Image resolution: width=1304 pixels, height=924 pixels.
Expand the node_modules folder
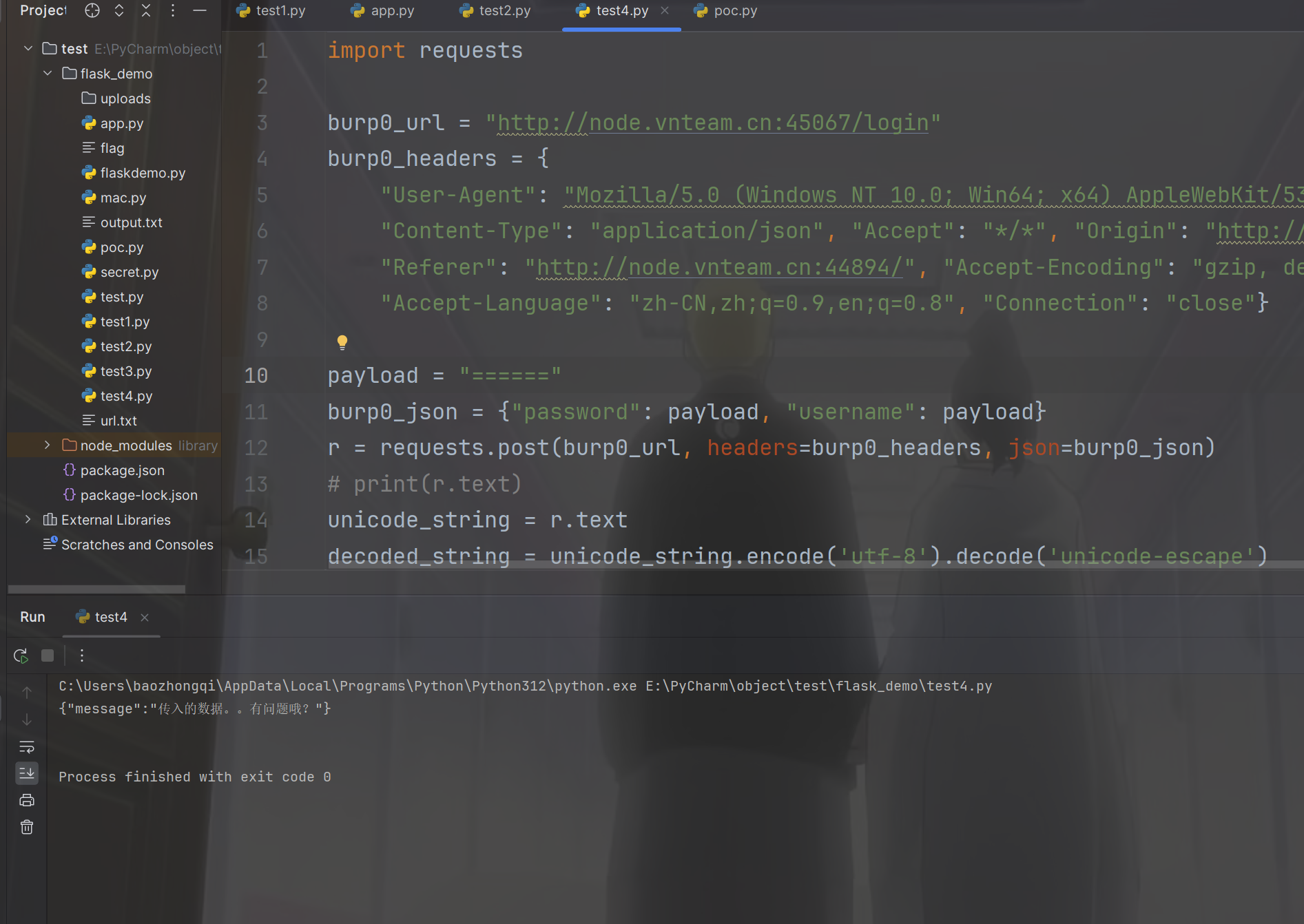pyautogui.click(x=48, y=445)
